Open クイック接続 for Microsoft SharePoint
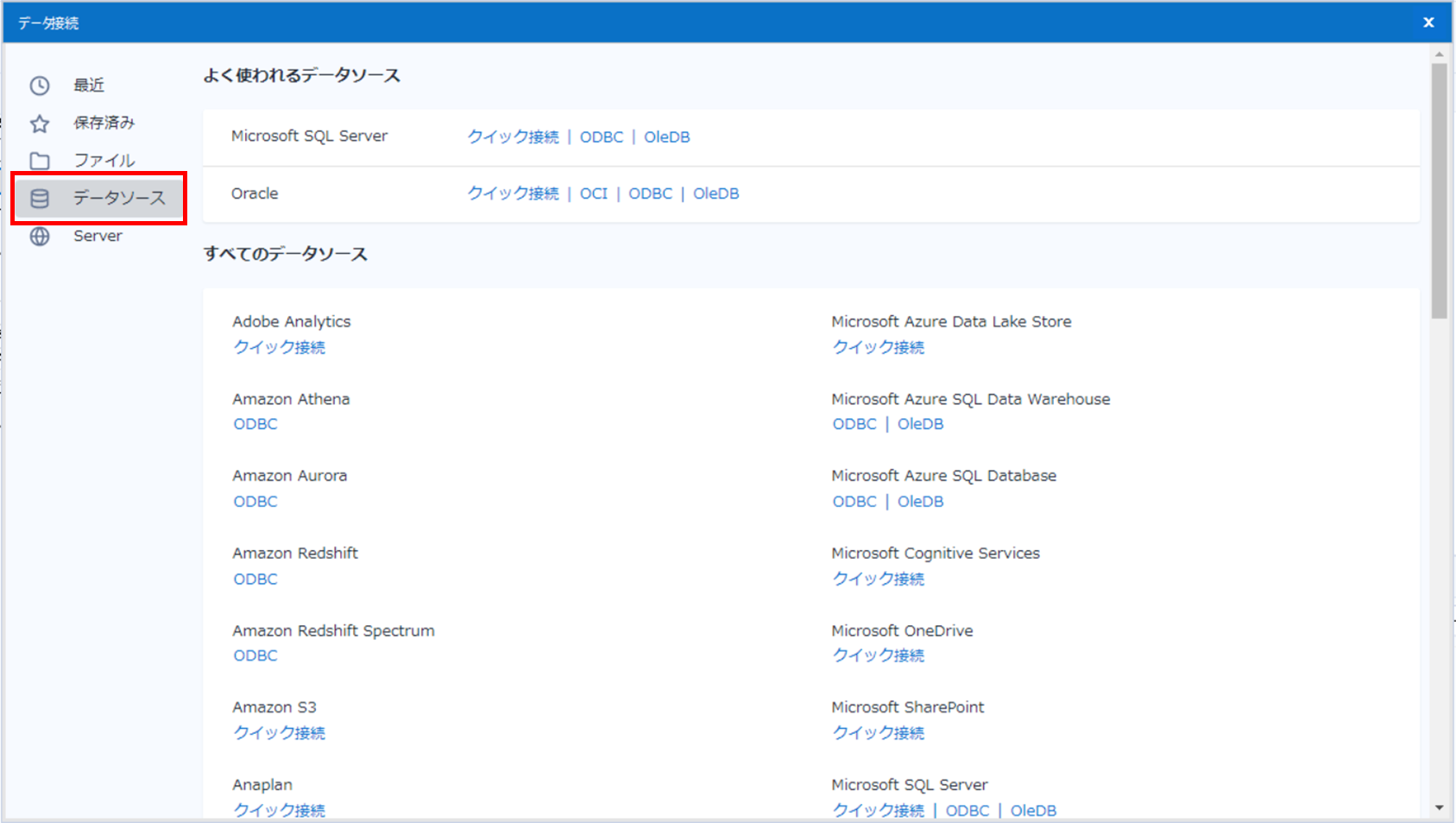This screenshot has height=823, width=1456. pyautogui.click(x=878, y=733)
